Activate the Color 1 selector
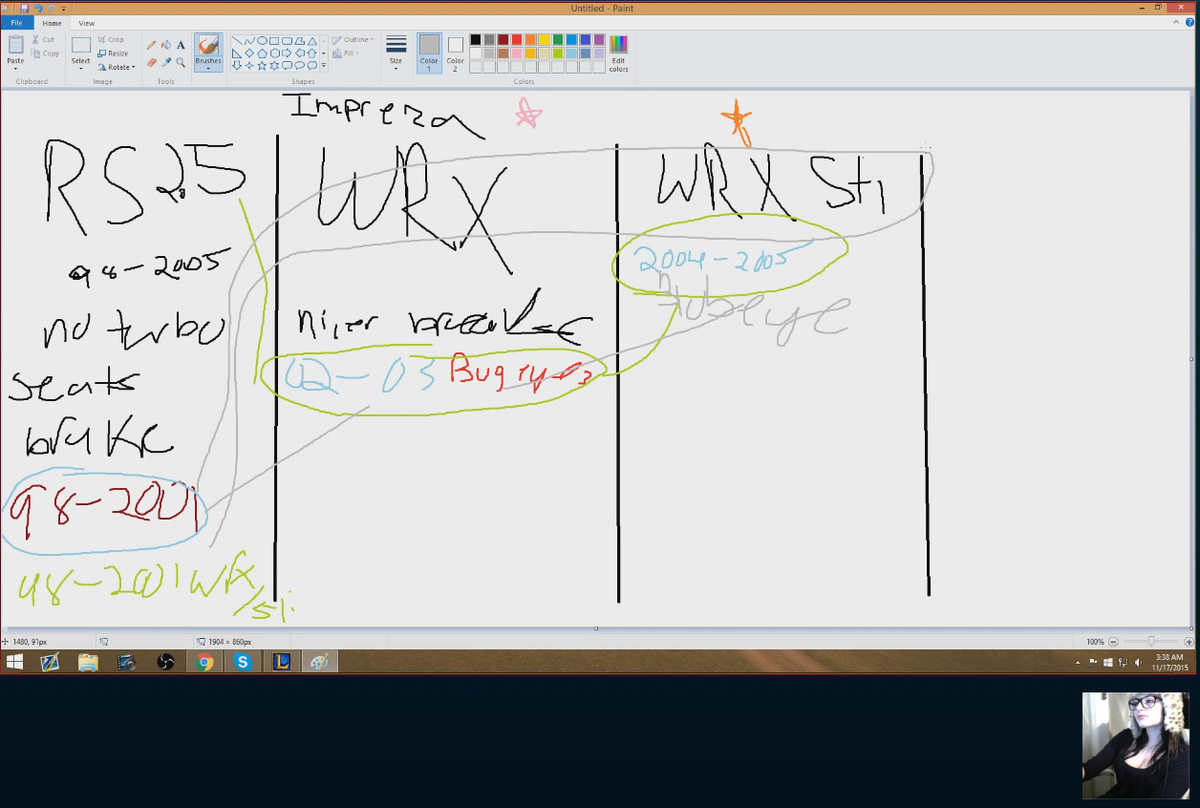 [429, 53]
